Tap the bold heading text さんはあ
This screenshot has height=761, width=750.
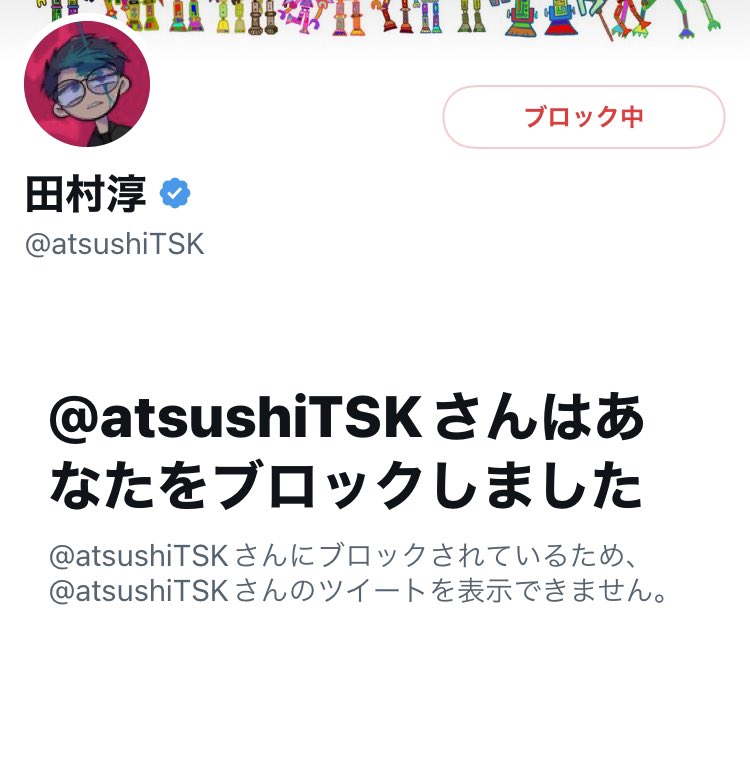tap(540, 417)
